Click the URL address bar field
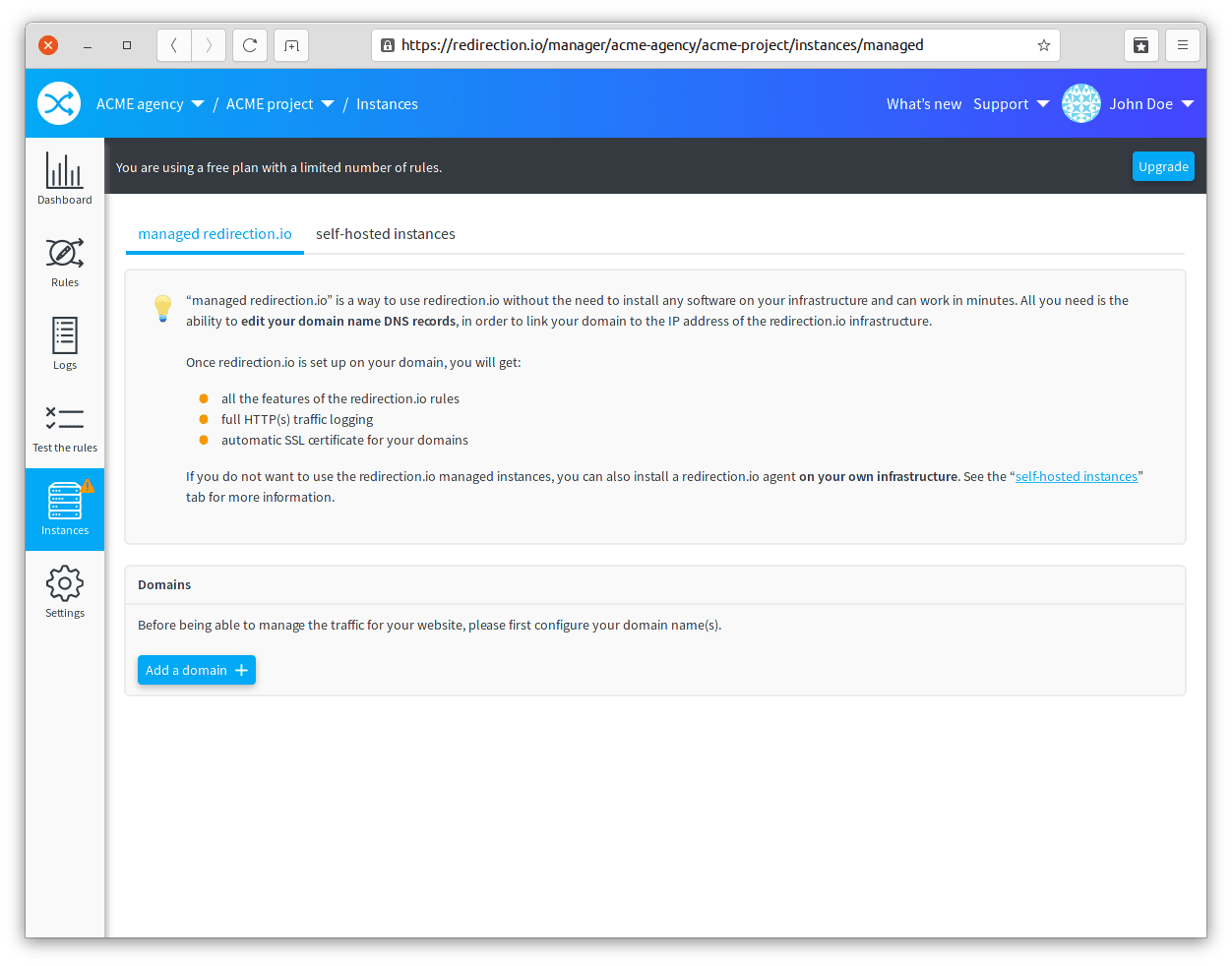This screenshot has height=966, width=1232. point(715,45)
